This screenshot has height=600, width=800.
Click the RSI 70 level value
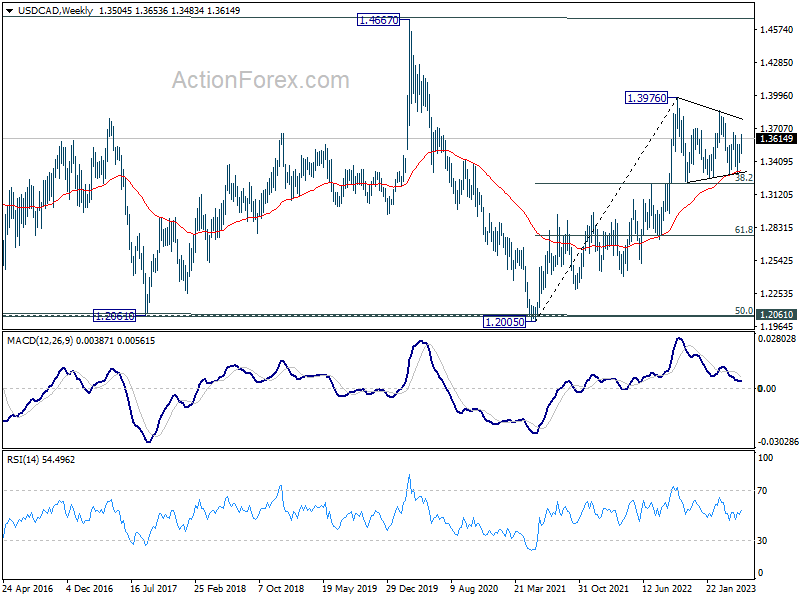click(762, 491)
